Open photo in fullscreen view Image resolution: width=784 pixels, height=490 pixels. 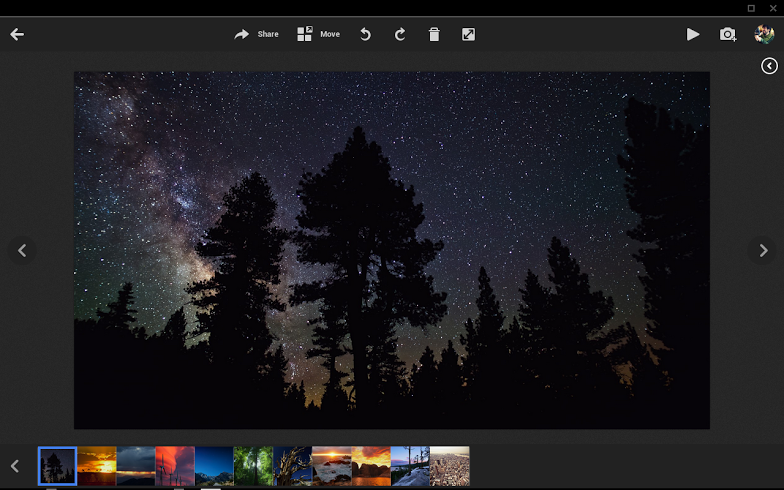click(x=468, y=34)
